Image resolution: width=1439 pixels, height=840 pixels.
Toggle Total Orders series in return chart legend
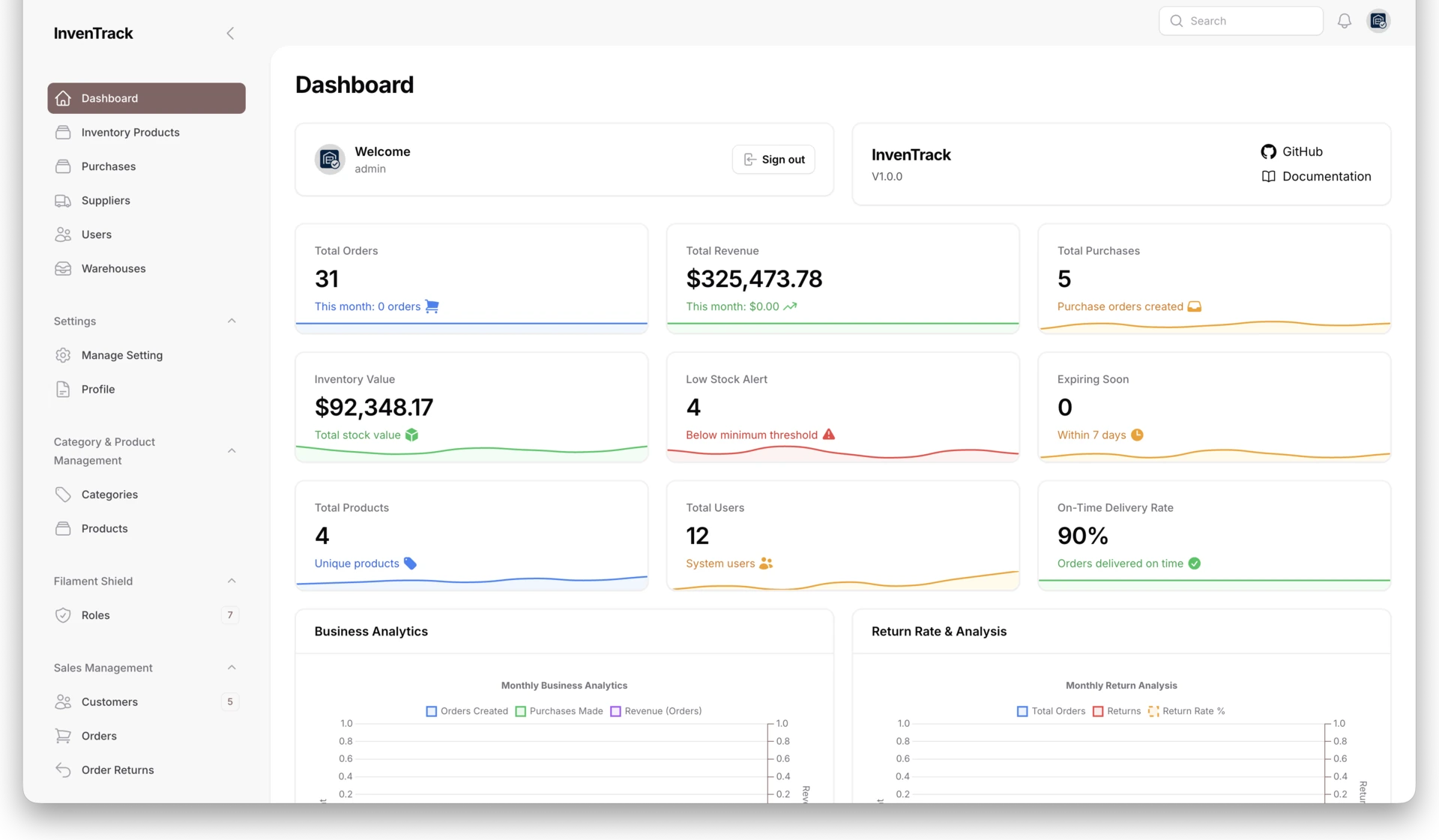(x=1051, y=711)
